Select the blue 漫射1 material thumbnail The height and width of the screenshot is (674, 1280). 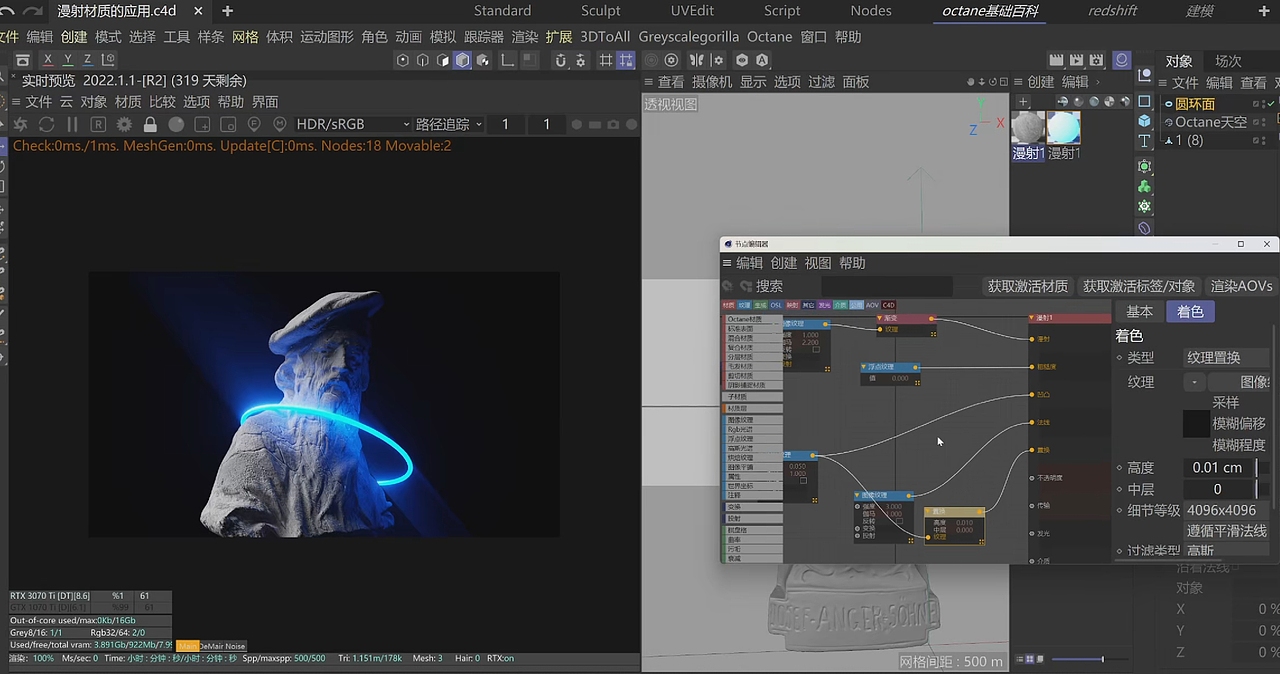1063,128
